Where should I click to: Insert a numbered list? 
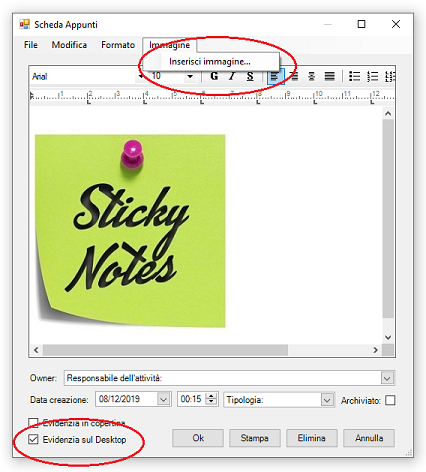pyautogui.click(x=372, y=76)
